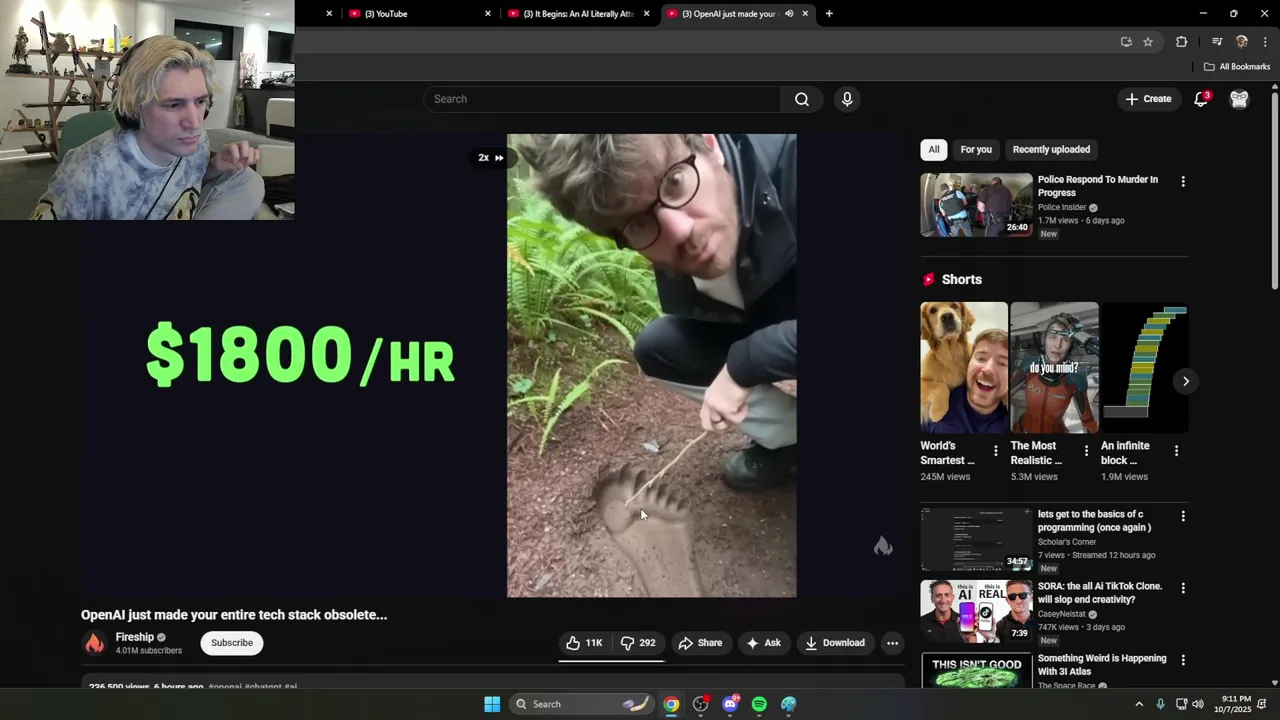This screenshot has width=1280, height=720.
Task: Open more actions ellipsis under the video
Action: click(x=892, y=643)
